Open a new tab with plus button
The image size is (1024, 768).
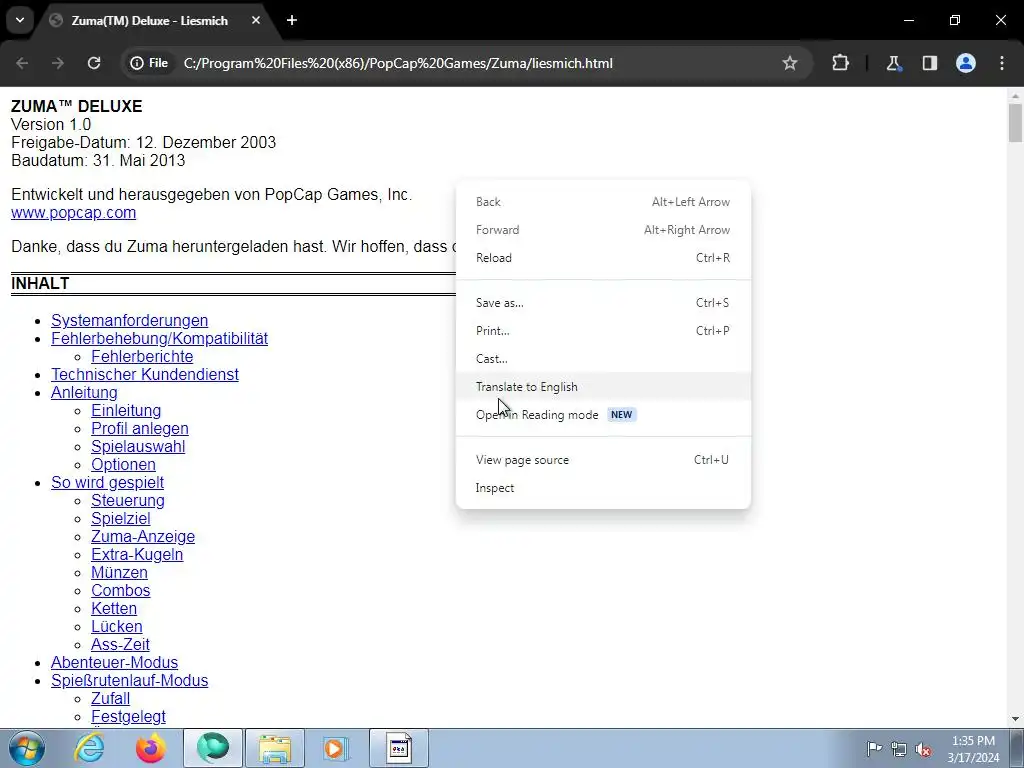(x=292, y=20)
